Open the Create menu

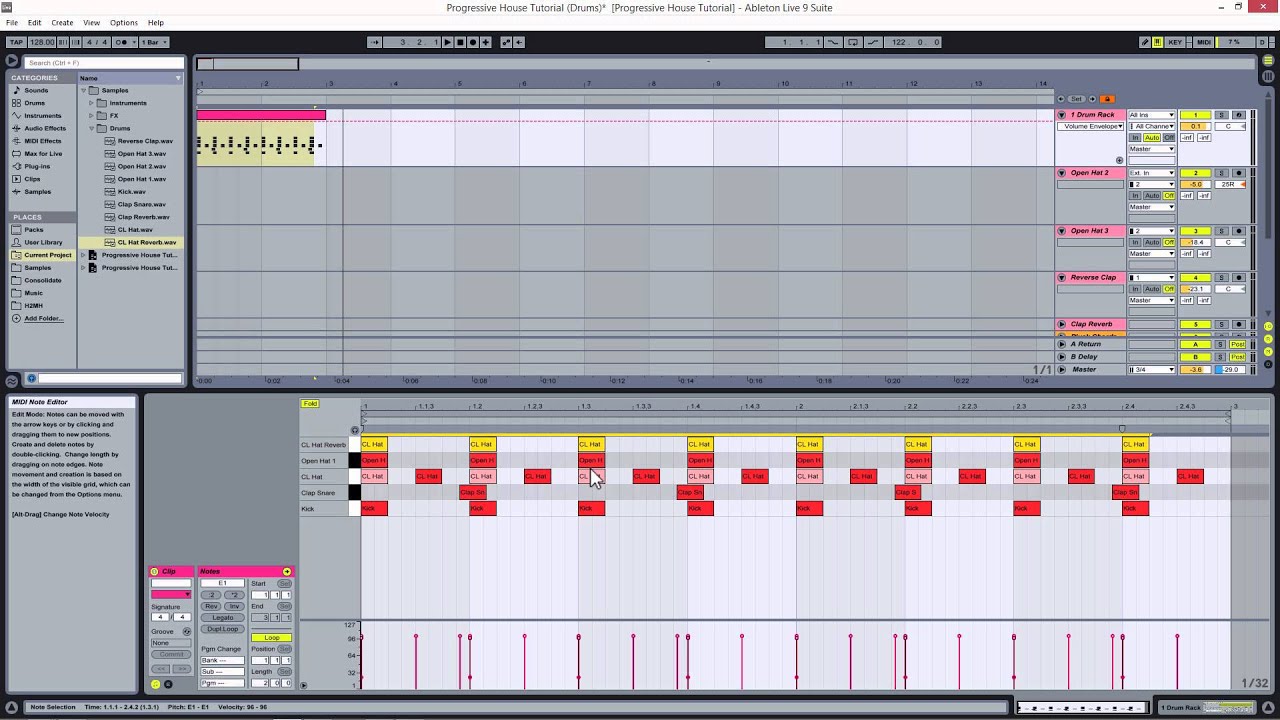point(62,22)
